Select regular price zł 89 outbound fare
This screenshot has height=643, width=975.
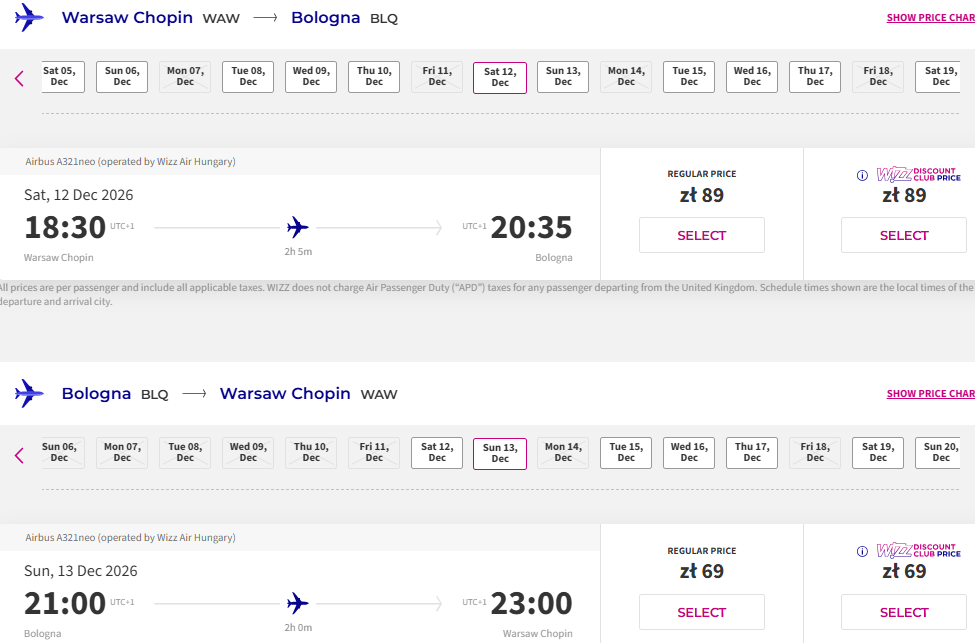click(701, 235)
